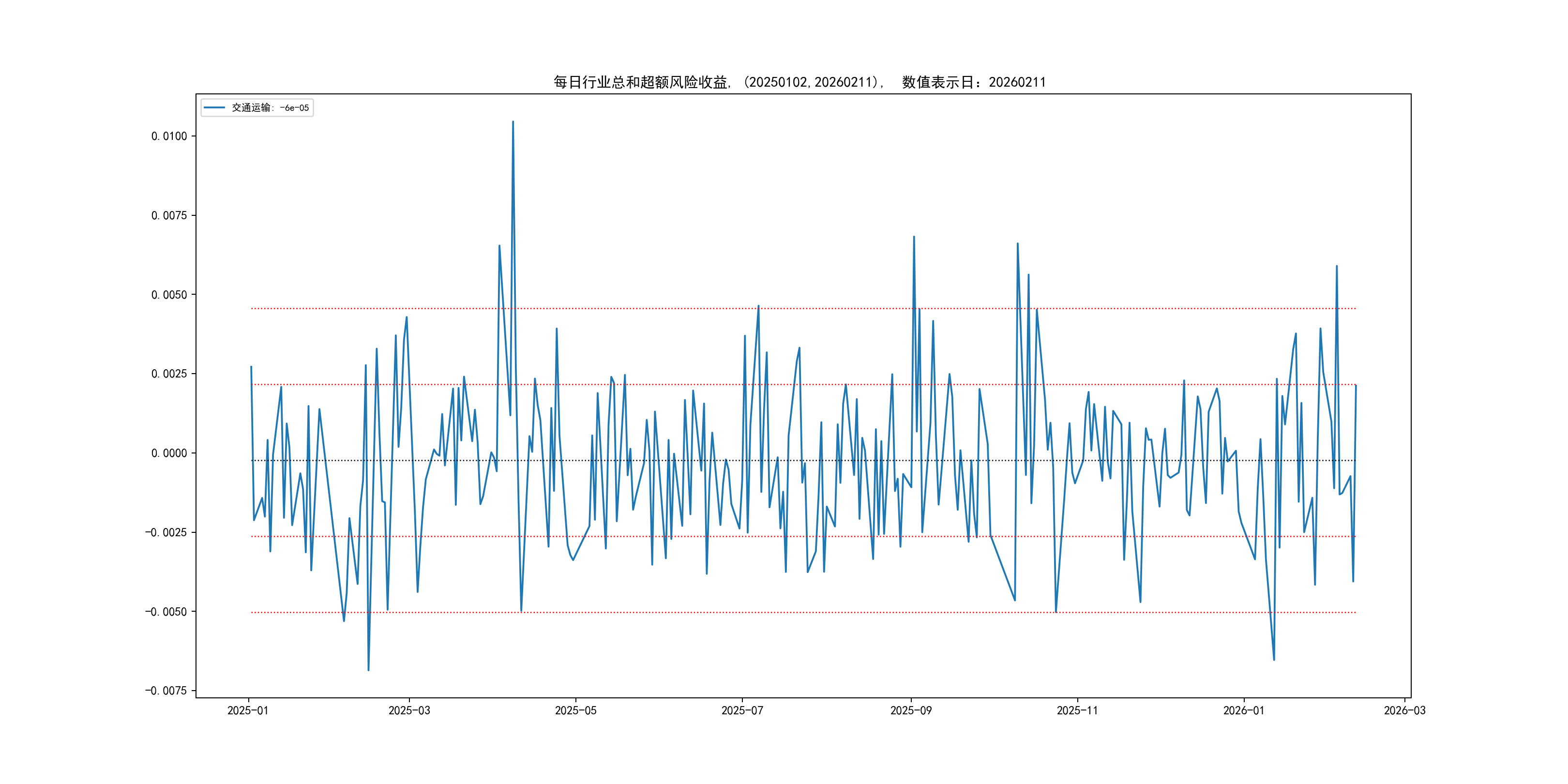Click the 2026-03 x-axis tick label
Screen dimensions: 1568x784
1404,710
